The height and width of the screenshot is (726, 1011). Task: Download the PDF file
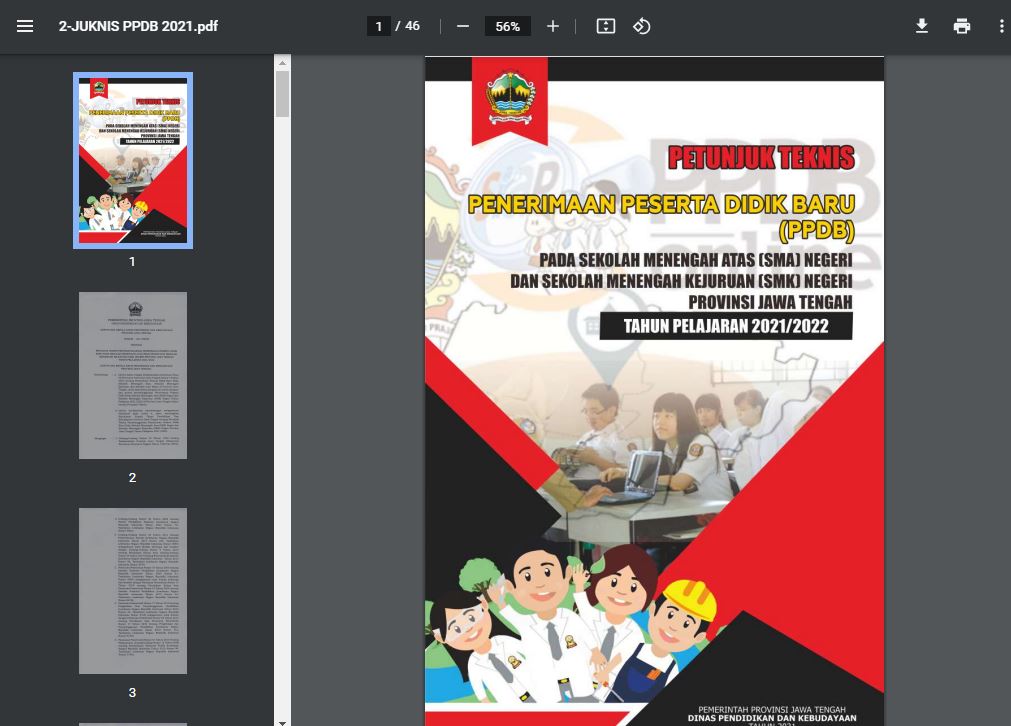click(x=922, y=26)
